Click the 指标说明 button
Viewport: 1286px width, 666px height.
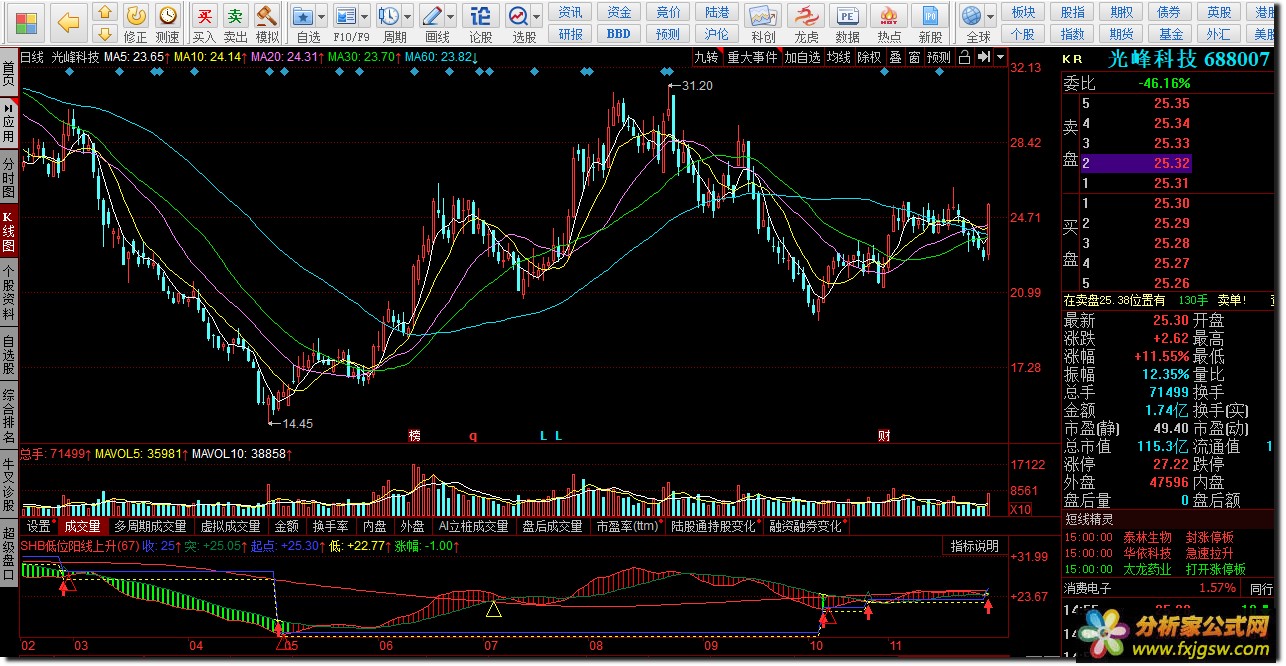pos(974,546)
